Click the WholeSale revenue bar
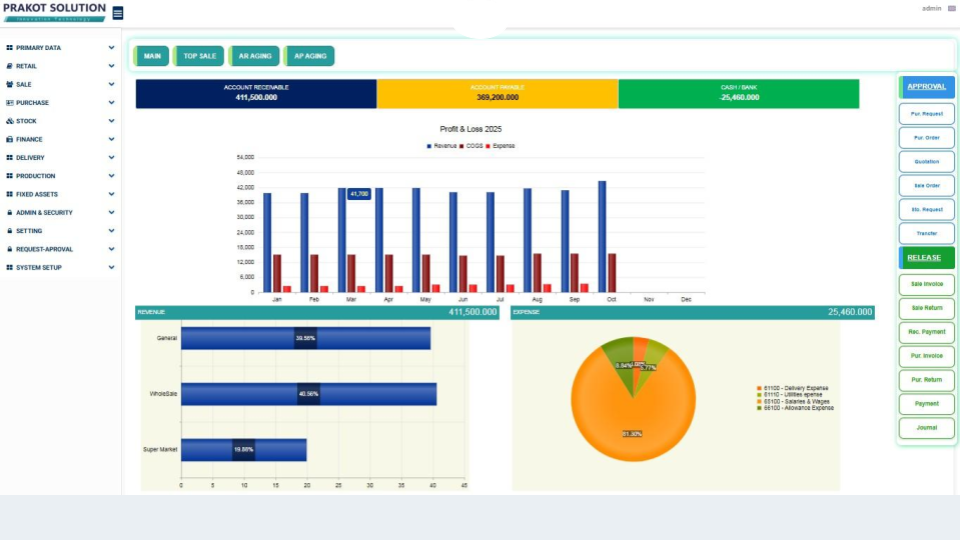 point(308,394)
